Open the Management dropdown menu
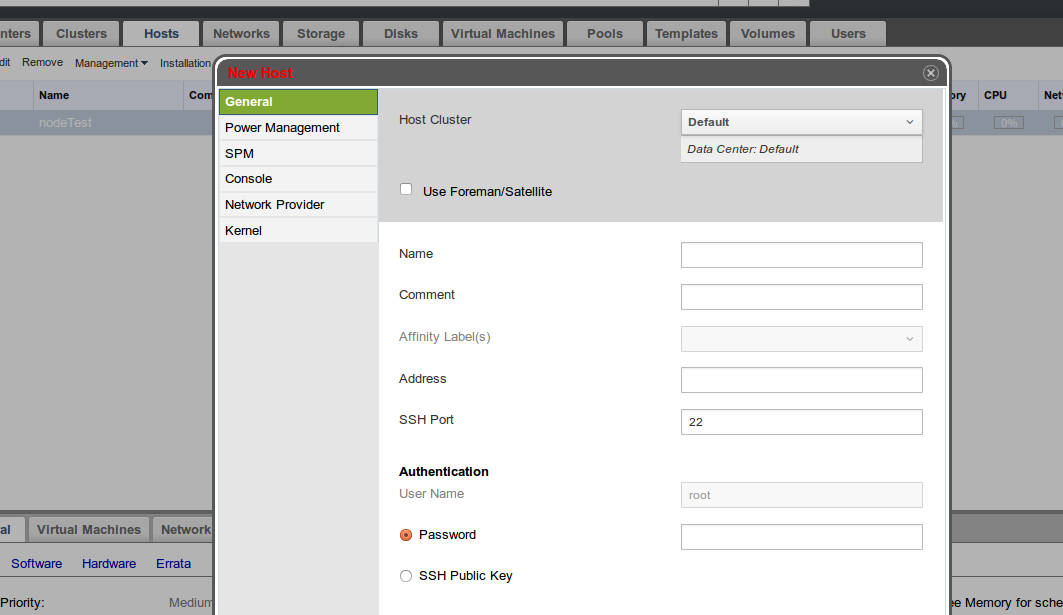This screenshot has width=1063, height=615. [x=110, y=63]
